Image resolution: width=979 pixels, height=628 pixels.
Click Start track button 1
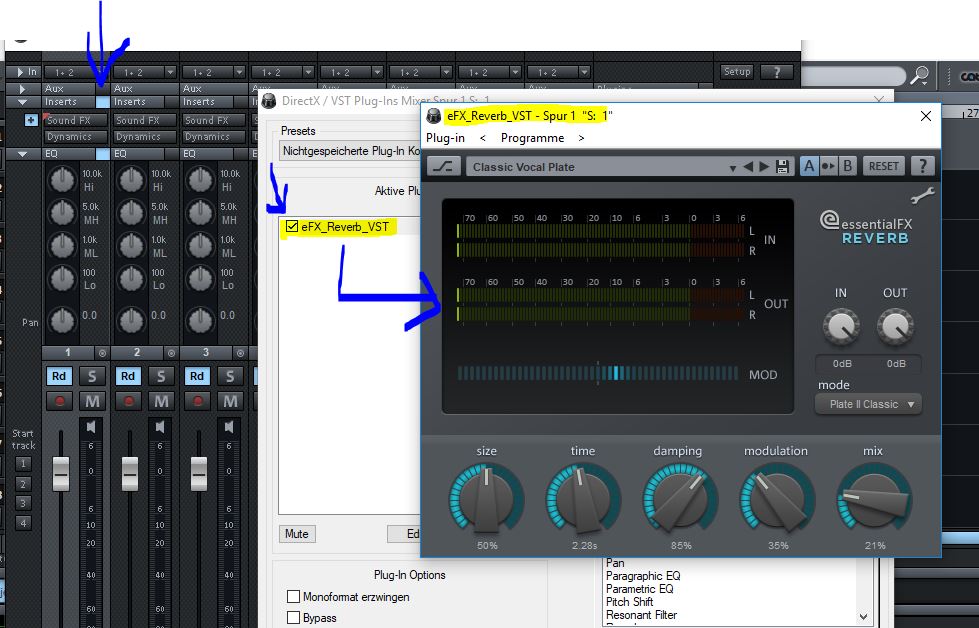point(23,463)
